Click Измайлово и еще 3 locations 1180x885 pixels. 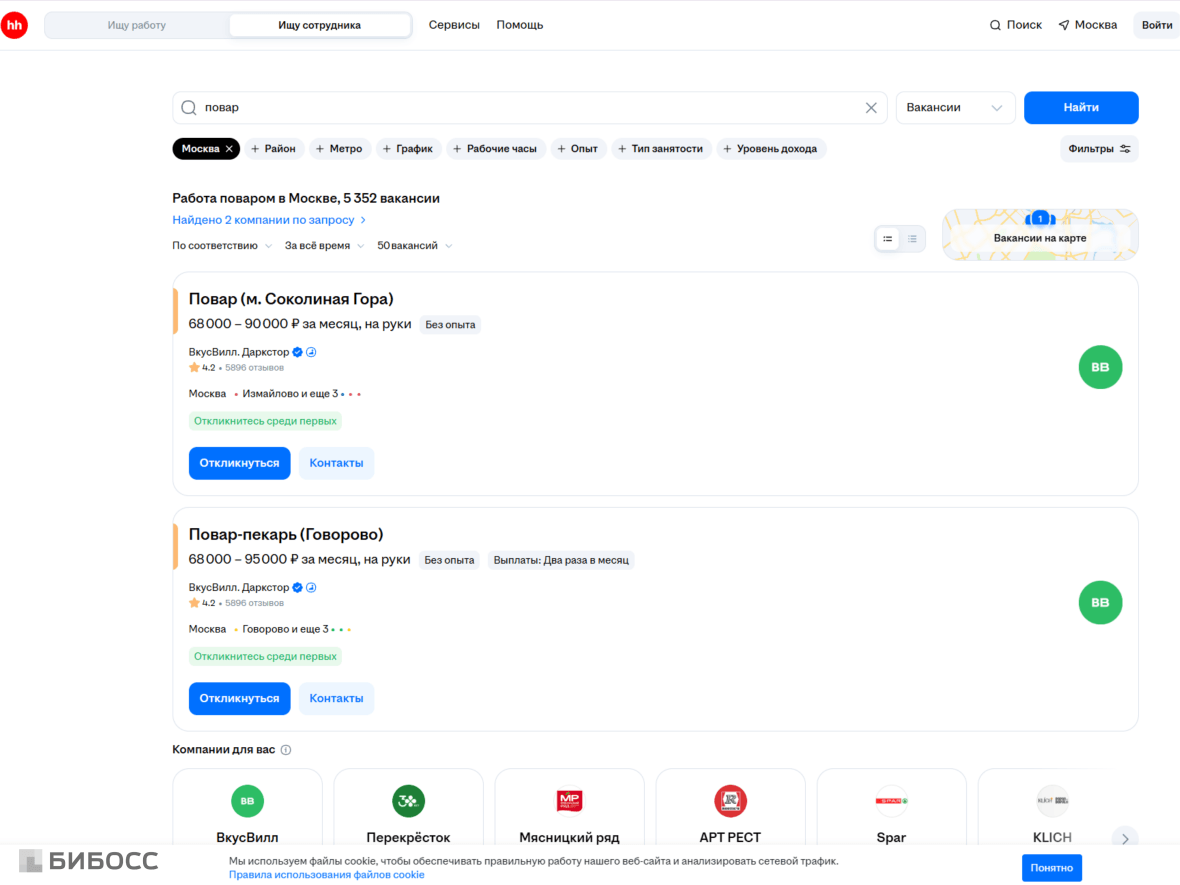click(x=290, y=394)
